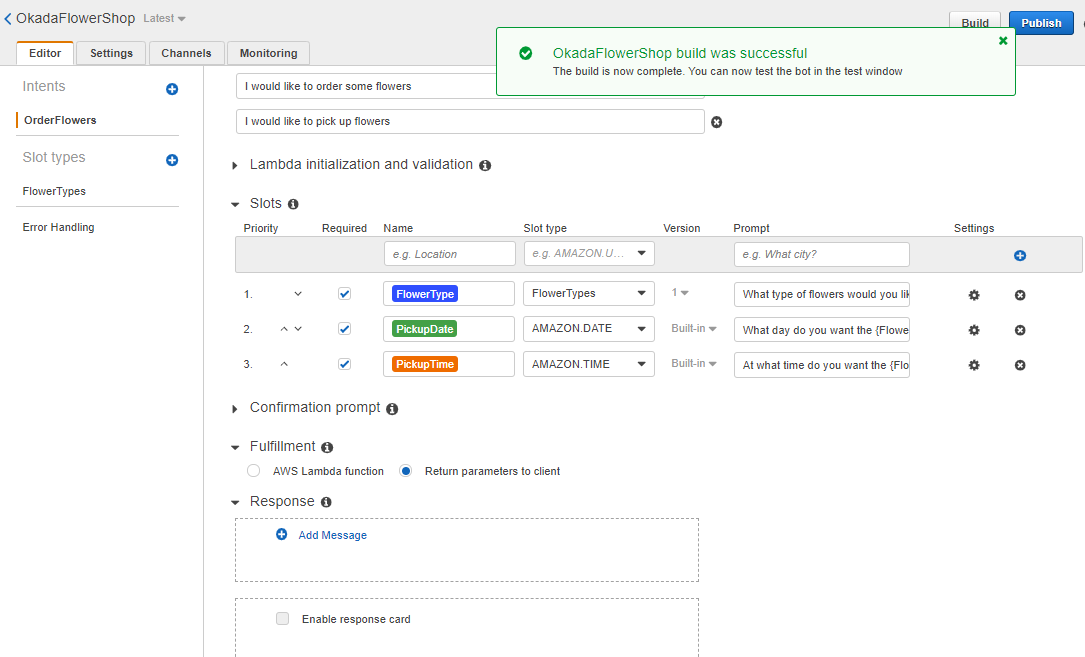Switch to the Channels tab
Viewport: 1085px width, 657px height.
[x=186, y=53]
